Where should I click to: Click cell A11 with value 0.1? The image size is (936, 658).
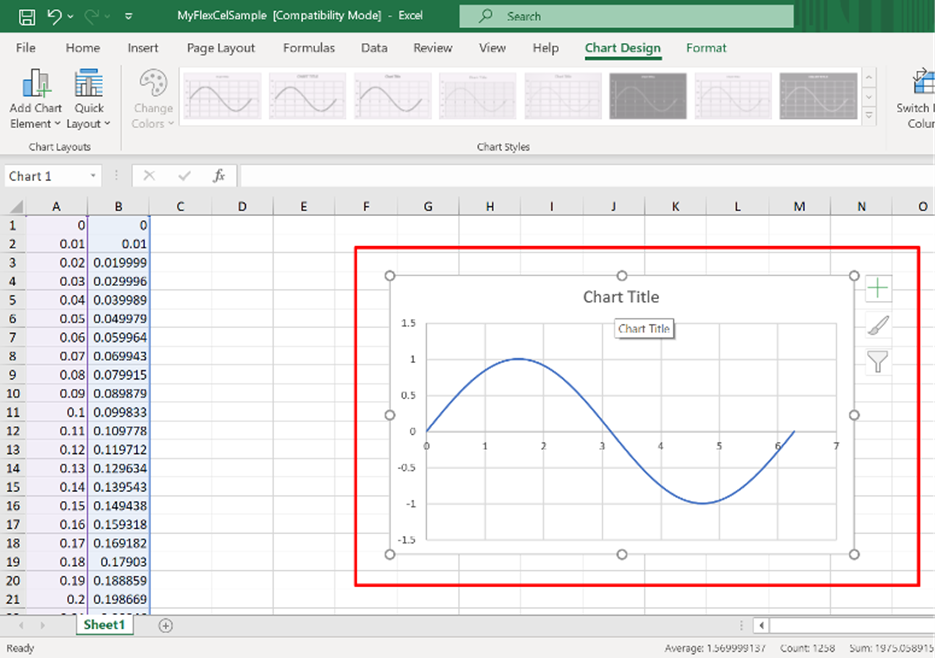click(x=56, y=412)
